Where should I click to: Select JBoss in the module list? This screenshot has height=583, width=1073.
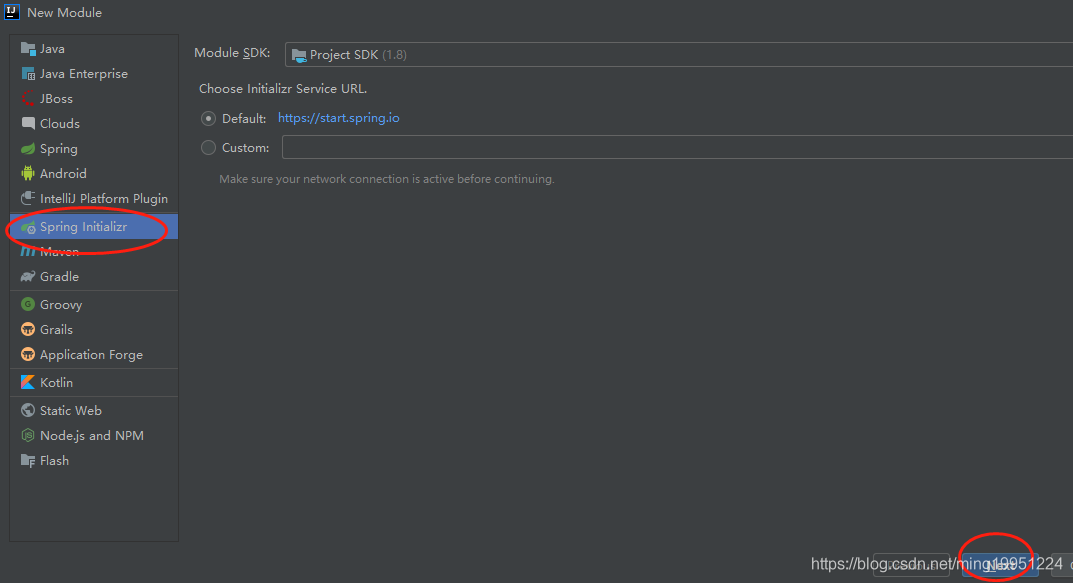pos(56,98)
